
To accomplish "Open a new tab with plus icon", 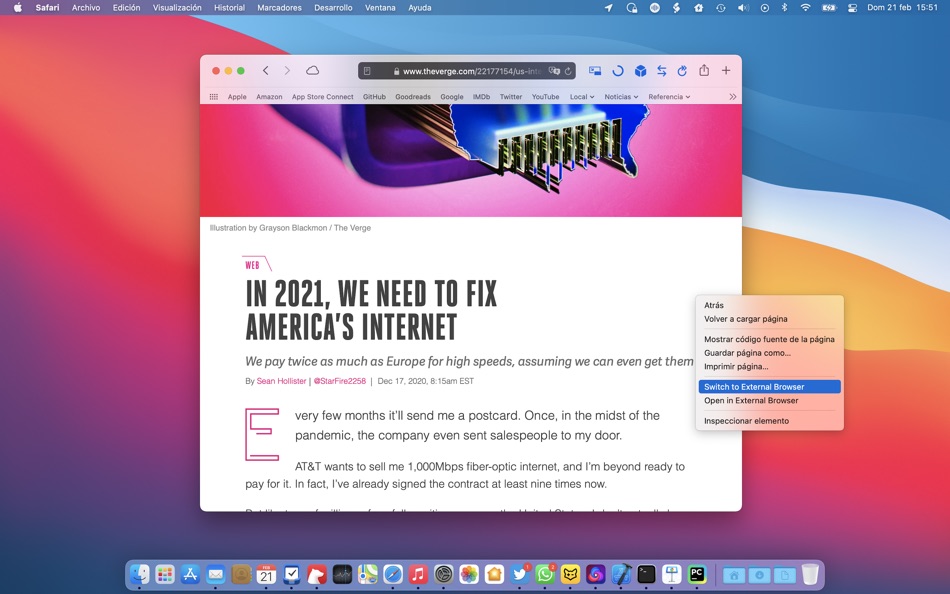I will click(726, 71).
